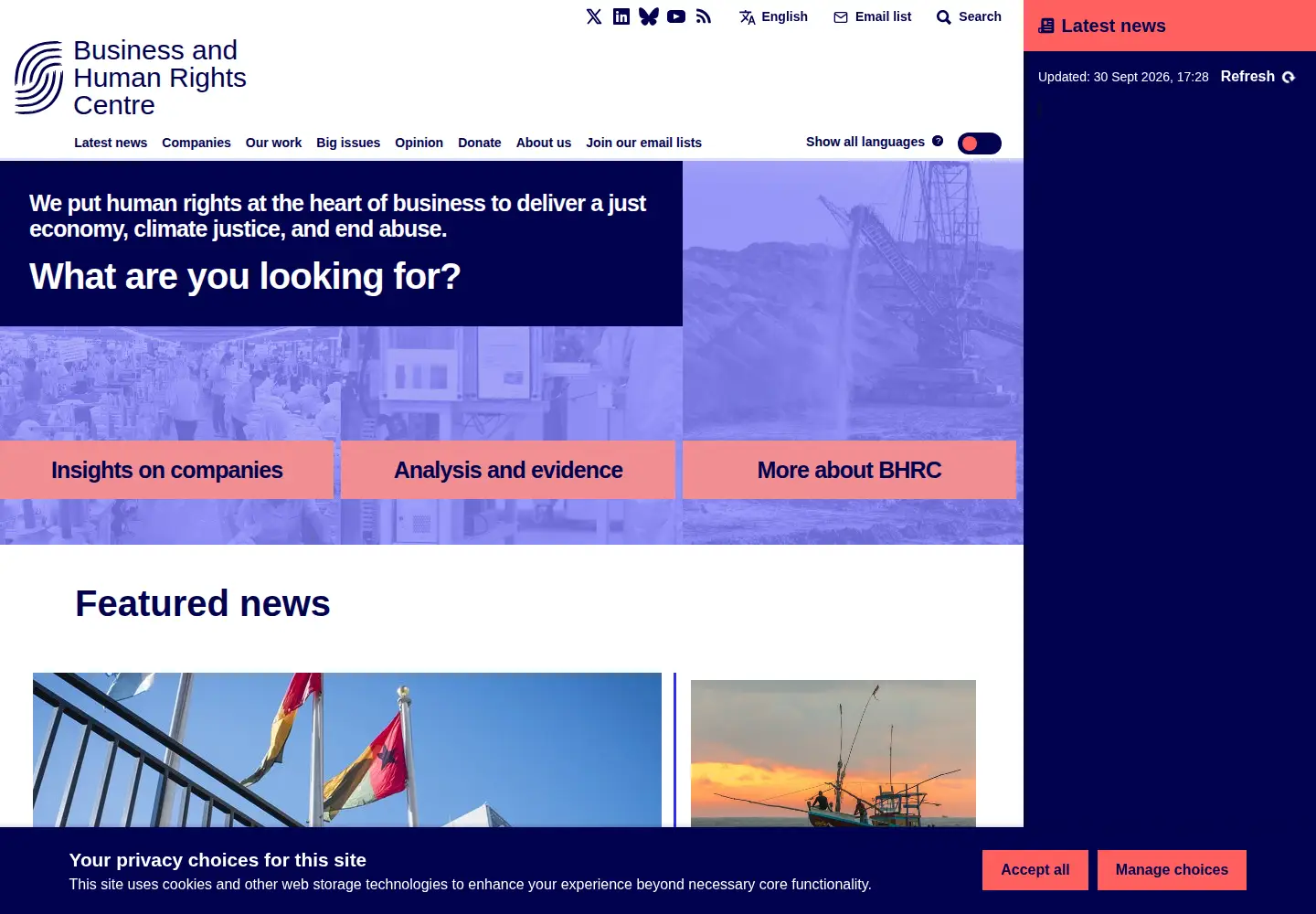
Task: Click 'Your privacy choices for this site' heading
Action: click(x=218, y=860)
